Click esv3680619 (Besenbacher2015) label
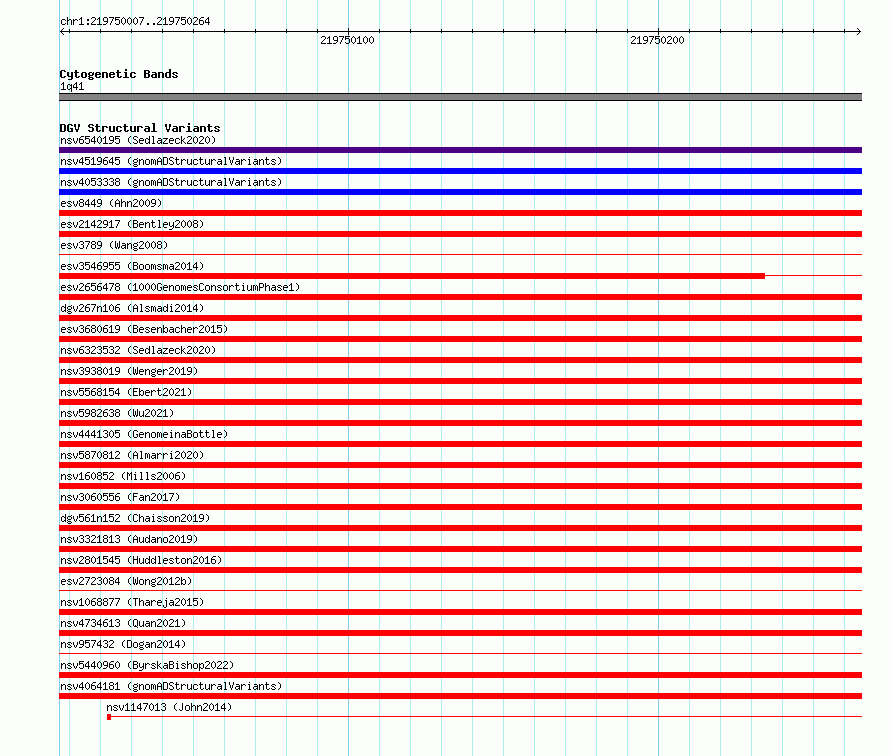 (x=144, y=329)
